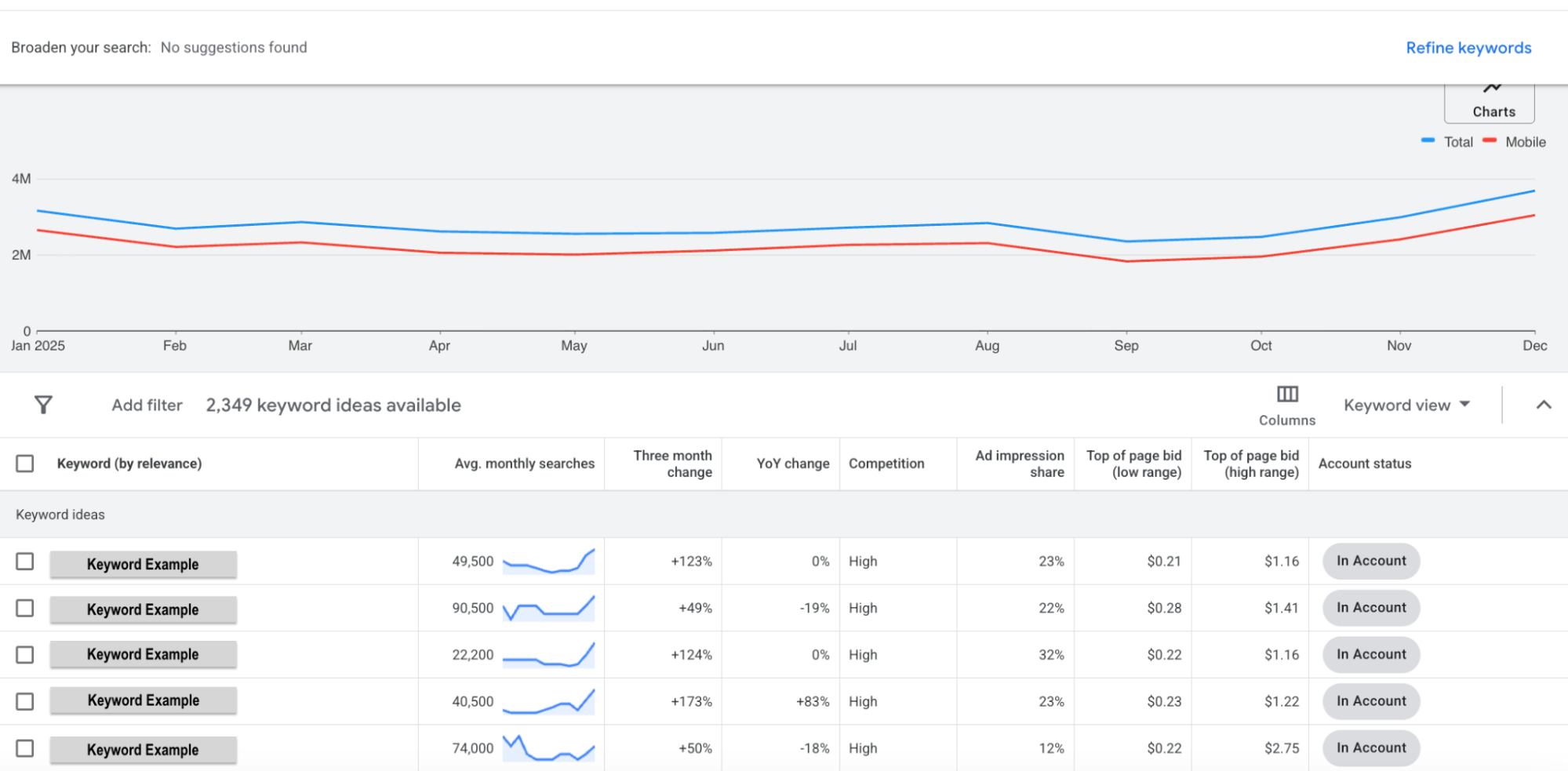The image size is (1568, 771).
Task: Click the sparkline trend for 74,000 searches
Action: coord(548,748)
